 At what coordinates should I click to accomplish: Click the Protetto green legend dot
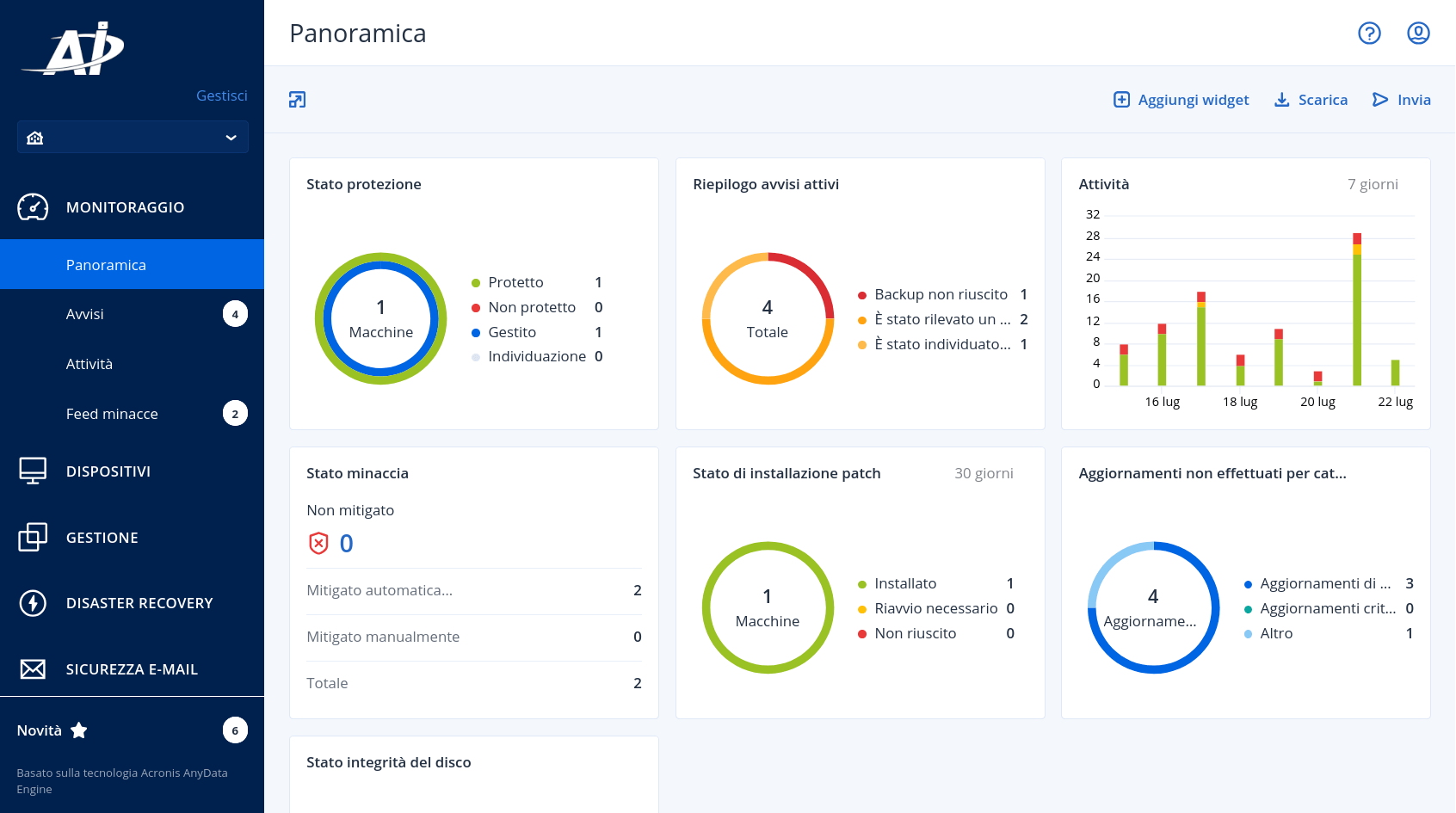tap(476, 283)
